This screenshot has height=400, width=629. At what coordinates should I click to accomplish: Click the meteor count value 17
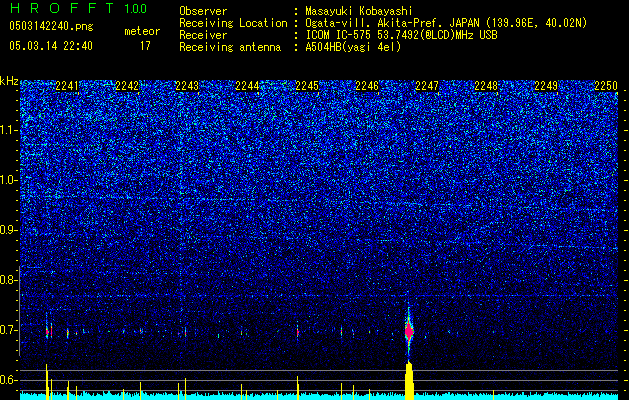pos(145,46)
